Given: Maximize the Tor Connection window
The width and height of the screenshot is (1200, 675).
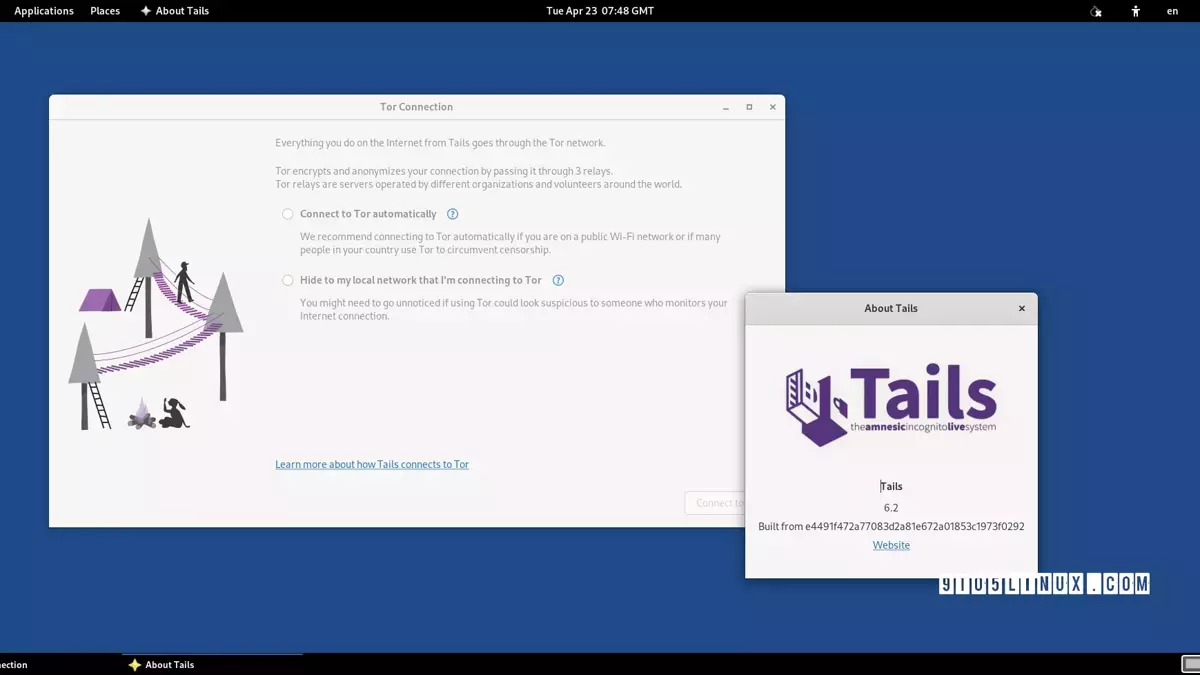Looking at the screenshot, I should (x=749, y=107).
